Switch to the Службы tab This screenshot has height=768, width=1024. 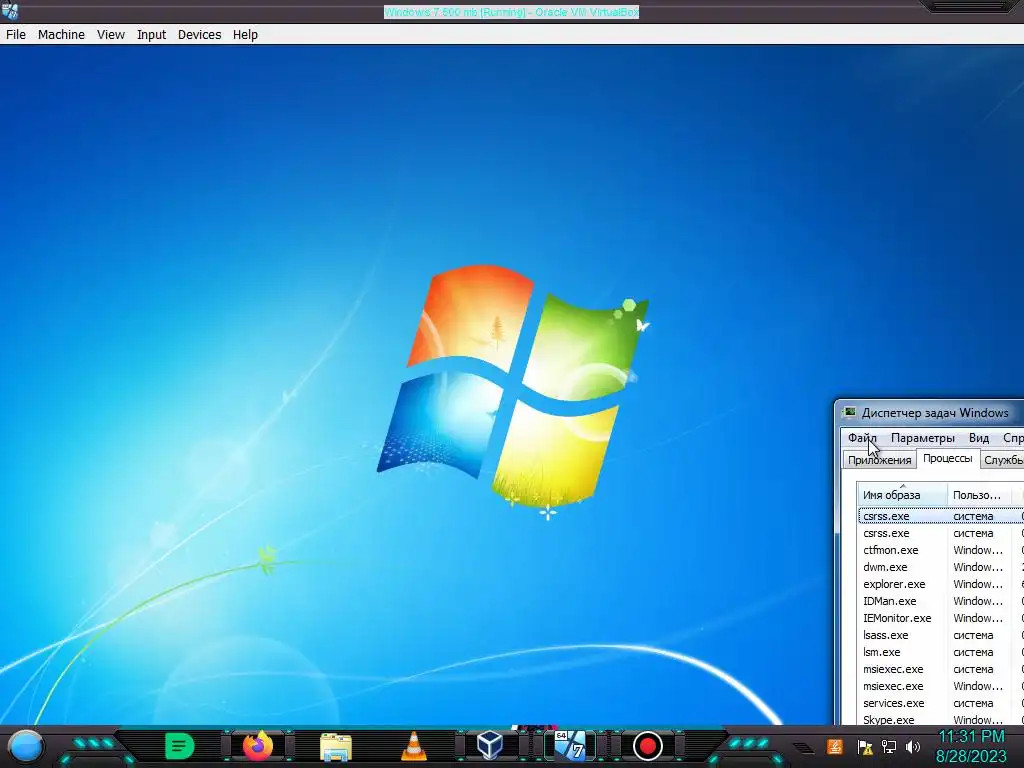pyautogui.click(x=1002, y=460)
